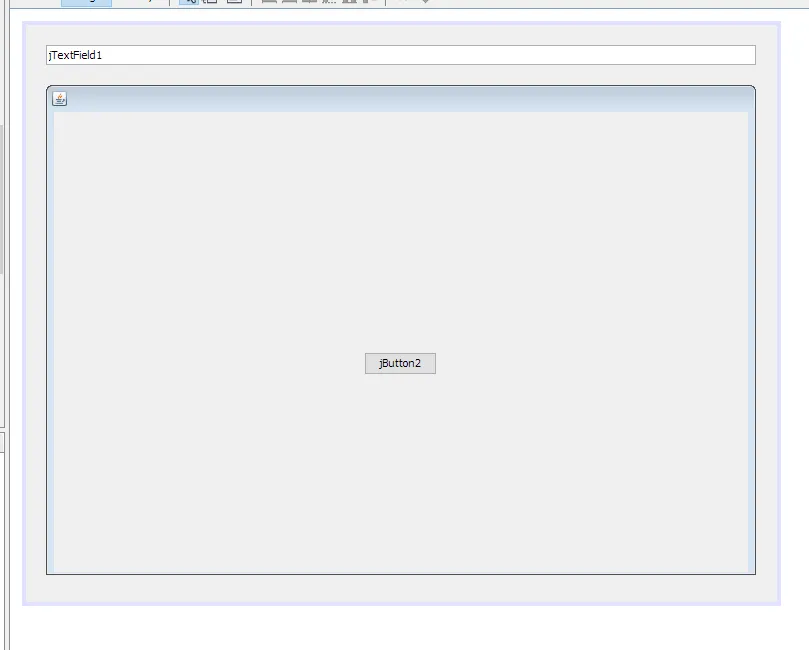Click the jButton2 button in the form

point(400,363)
